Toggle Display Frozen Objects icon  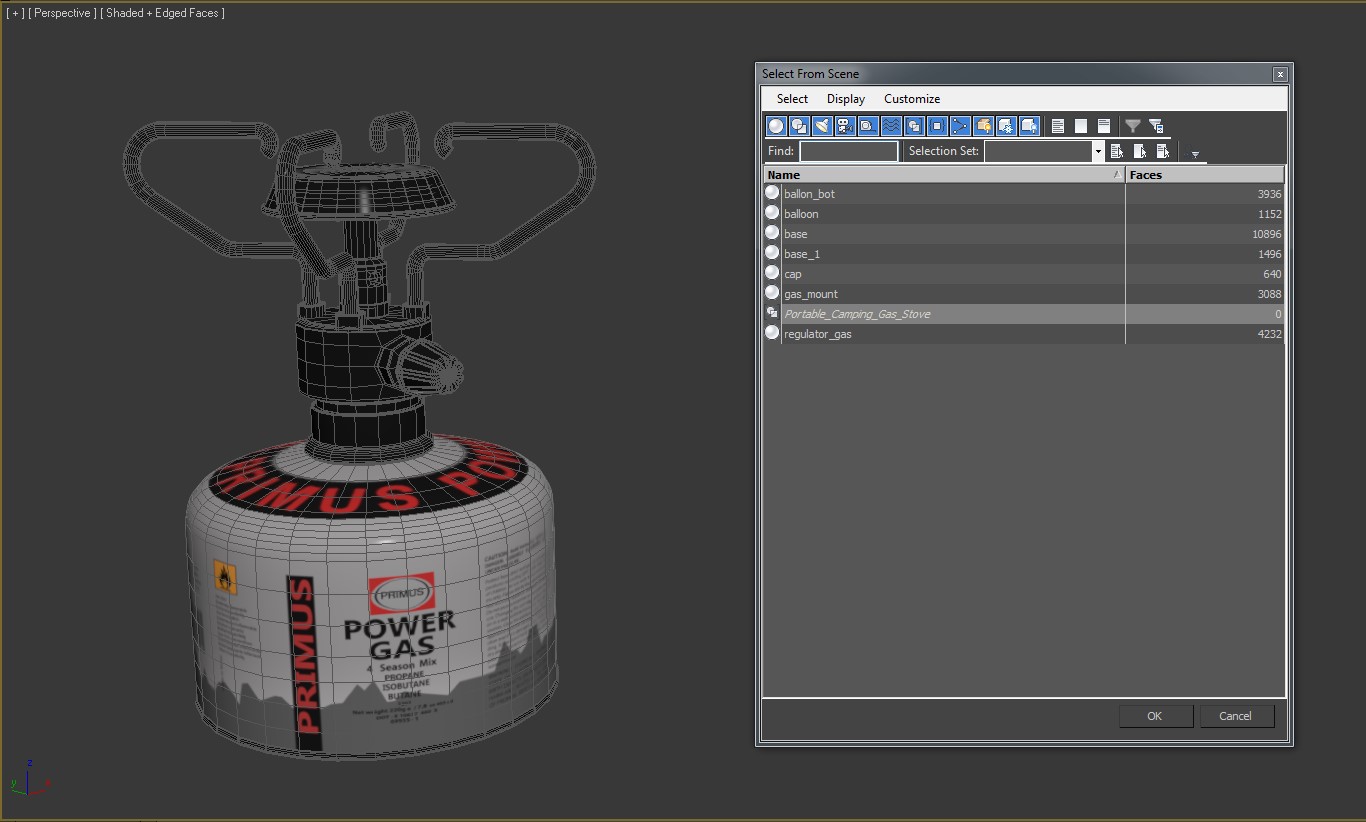click(1006, 126)
